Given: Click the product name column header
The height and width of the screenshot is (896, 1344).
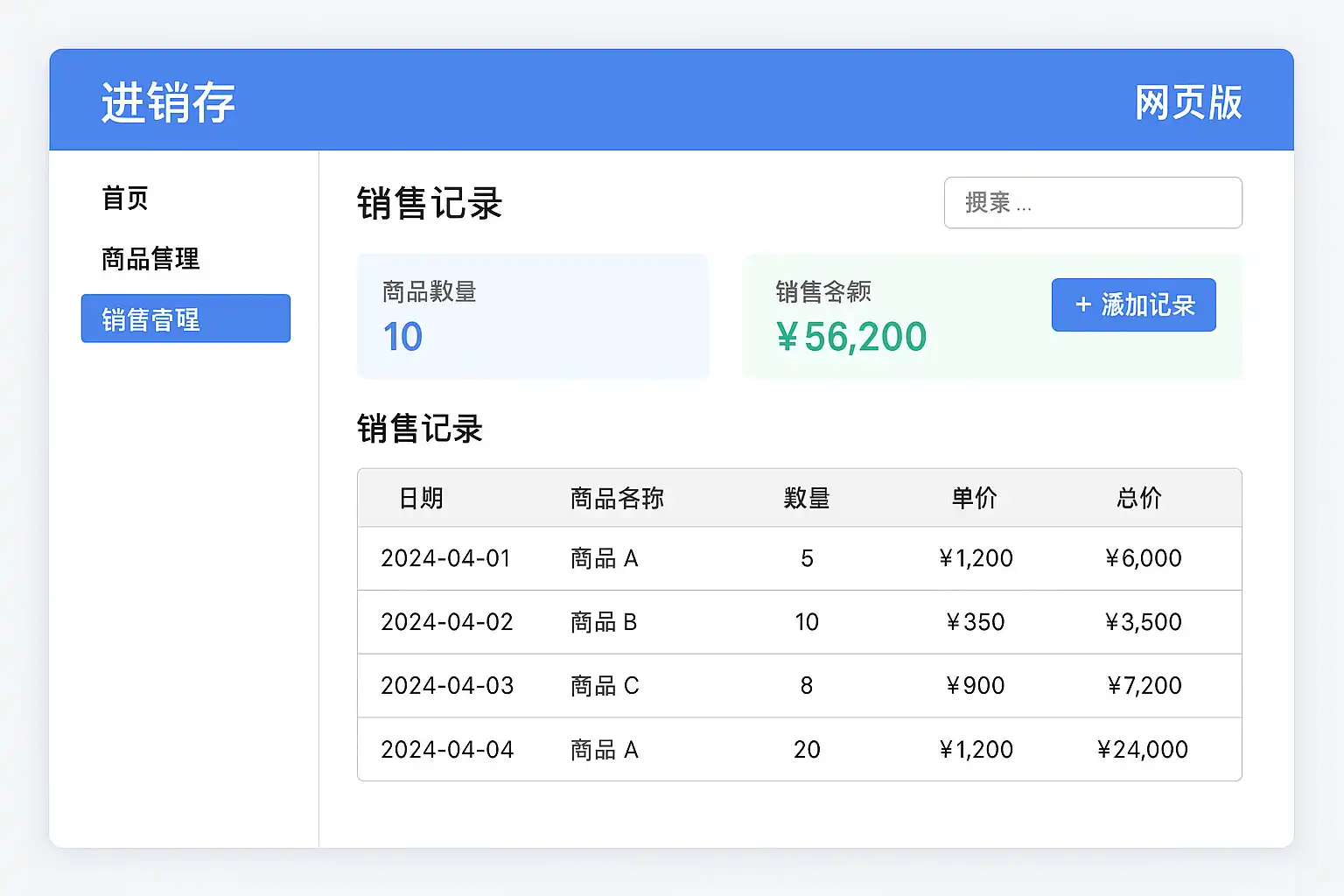Looking at the screenshot, I should point(617,499).
